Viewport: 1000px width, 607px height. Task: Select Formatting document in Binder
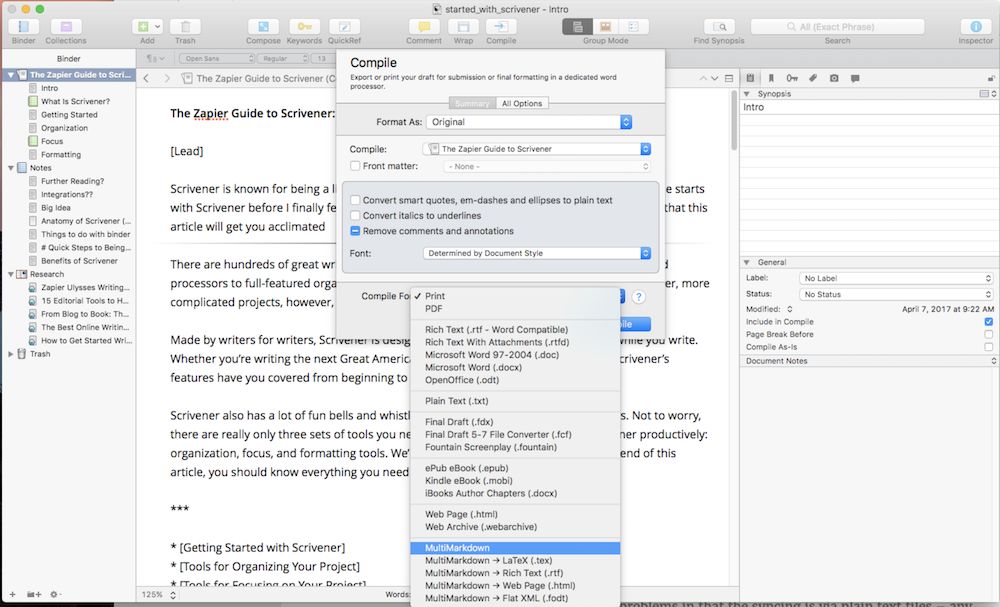click(x=61, y=155)
